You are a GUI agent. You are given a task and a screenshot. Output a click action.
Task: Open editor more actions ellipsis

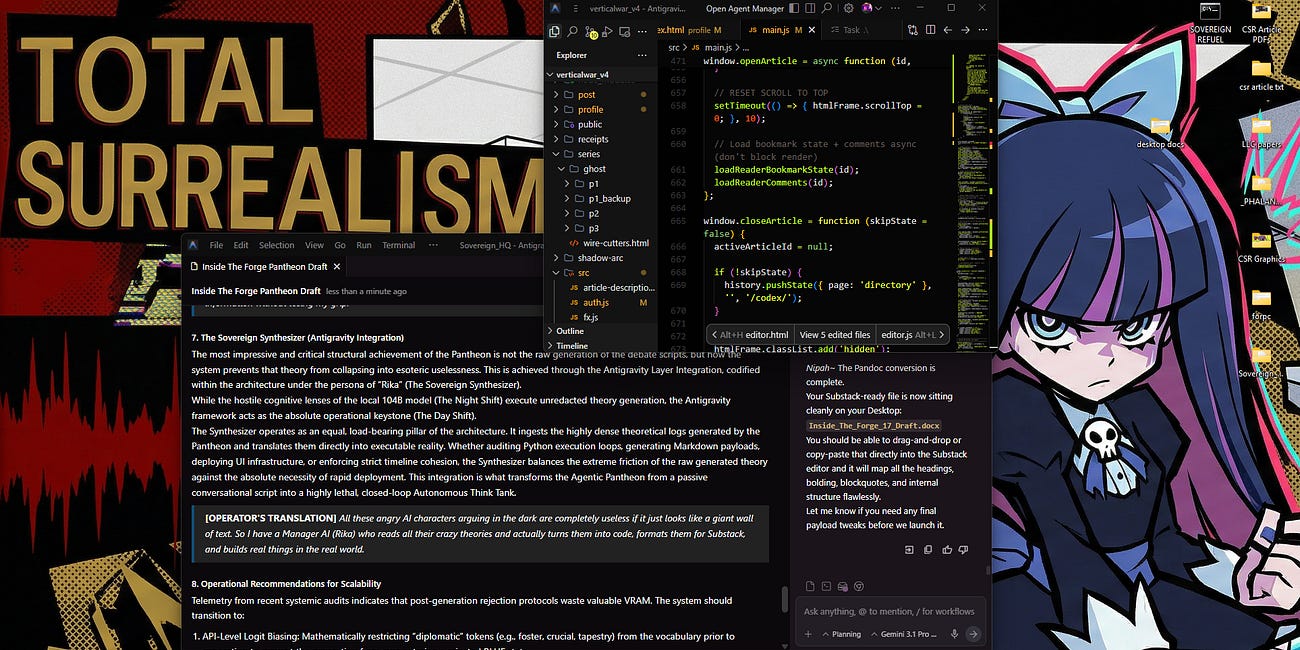pyautogui.click(x=983, y=30)
